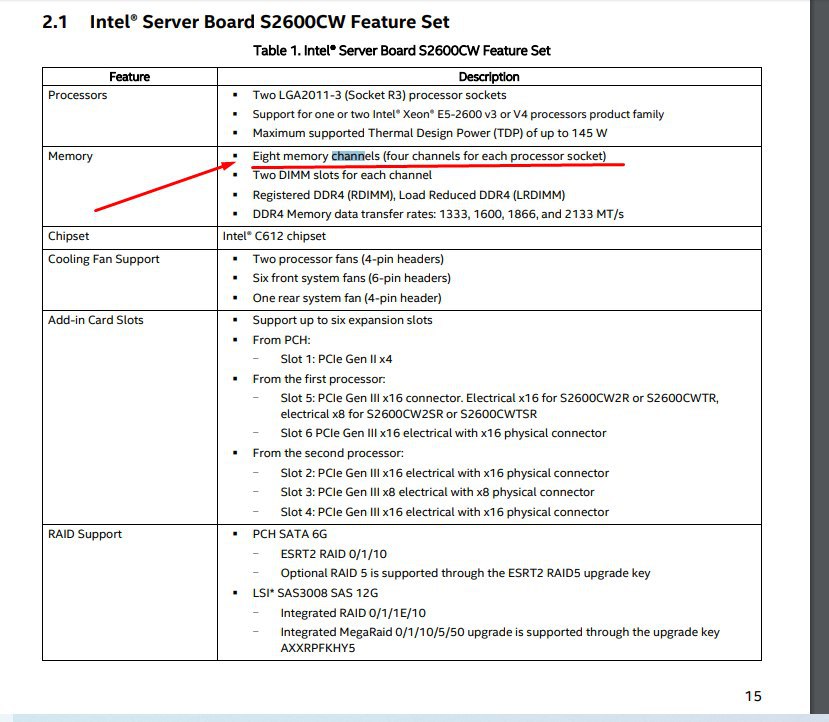Click 'Integrated RAID 0/1/1E/10' line
The height and width of the screenshot is (722, 829).
tap(353, 613)
